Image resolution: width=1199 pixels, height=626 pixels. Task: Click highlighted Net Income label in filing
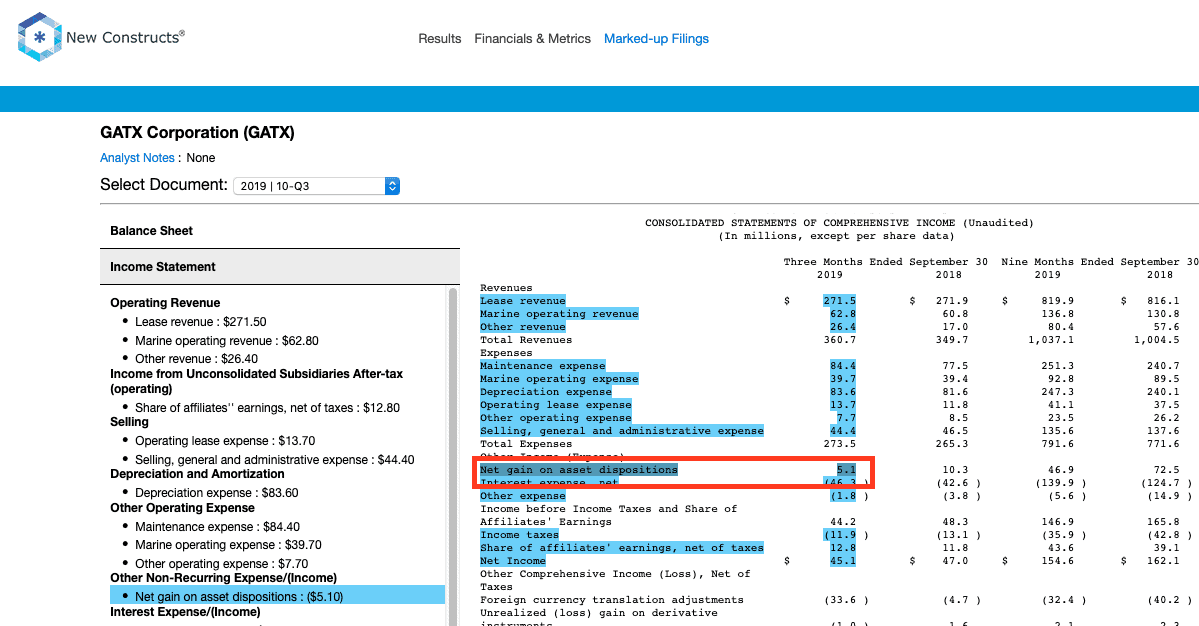tap(513, 561)
